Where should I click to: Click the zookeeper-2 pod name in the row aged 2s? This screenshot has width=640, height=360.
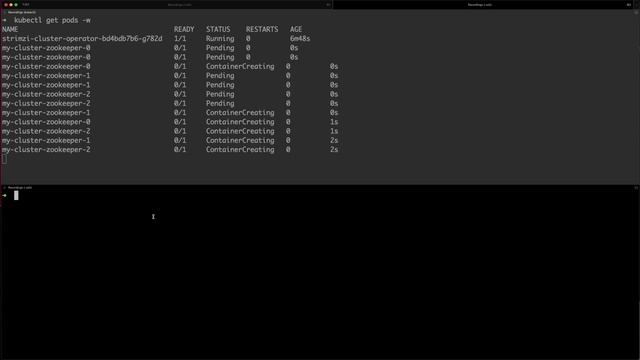coord(46,150)
